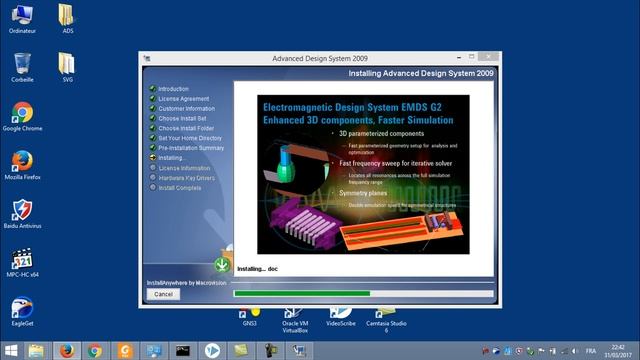The height and width of the screenshot is (360, 640).
Task: Click the 'Installing... doc' status text
Action: coord(258,269)
